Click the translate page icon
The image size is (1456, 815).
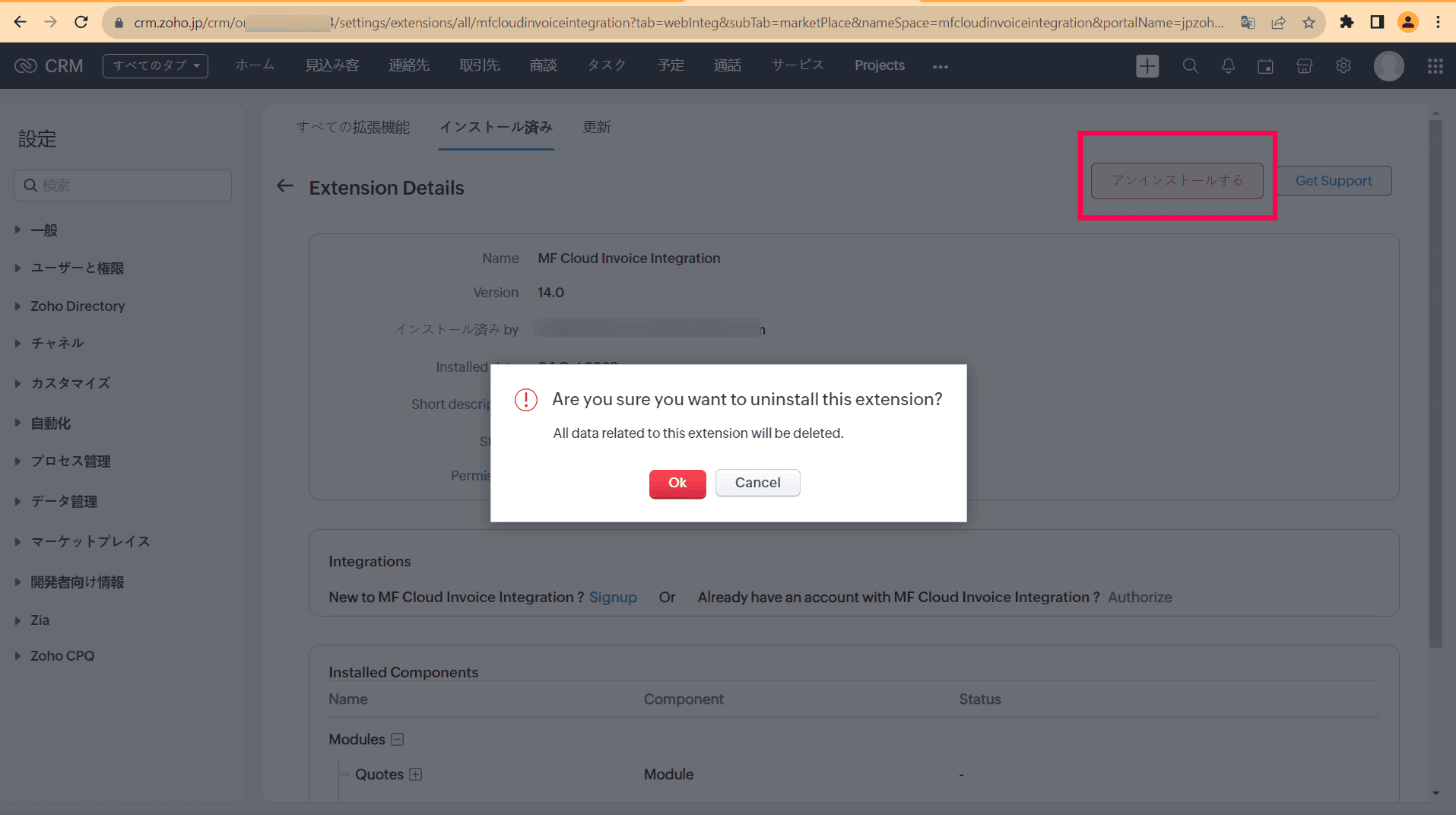coord(1248,22)
